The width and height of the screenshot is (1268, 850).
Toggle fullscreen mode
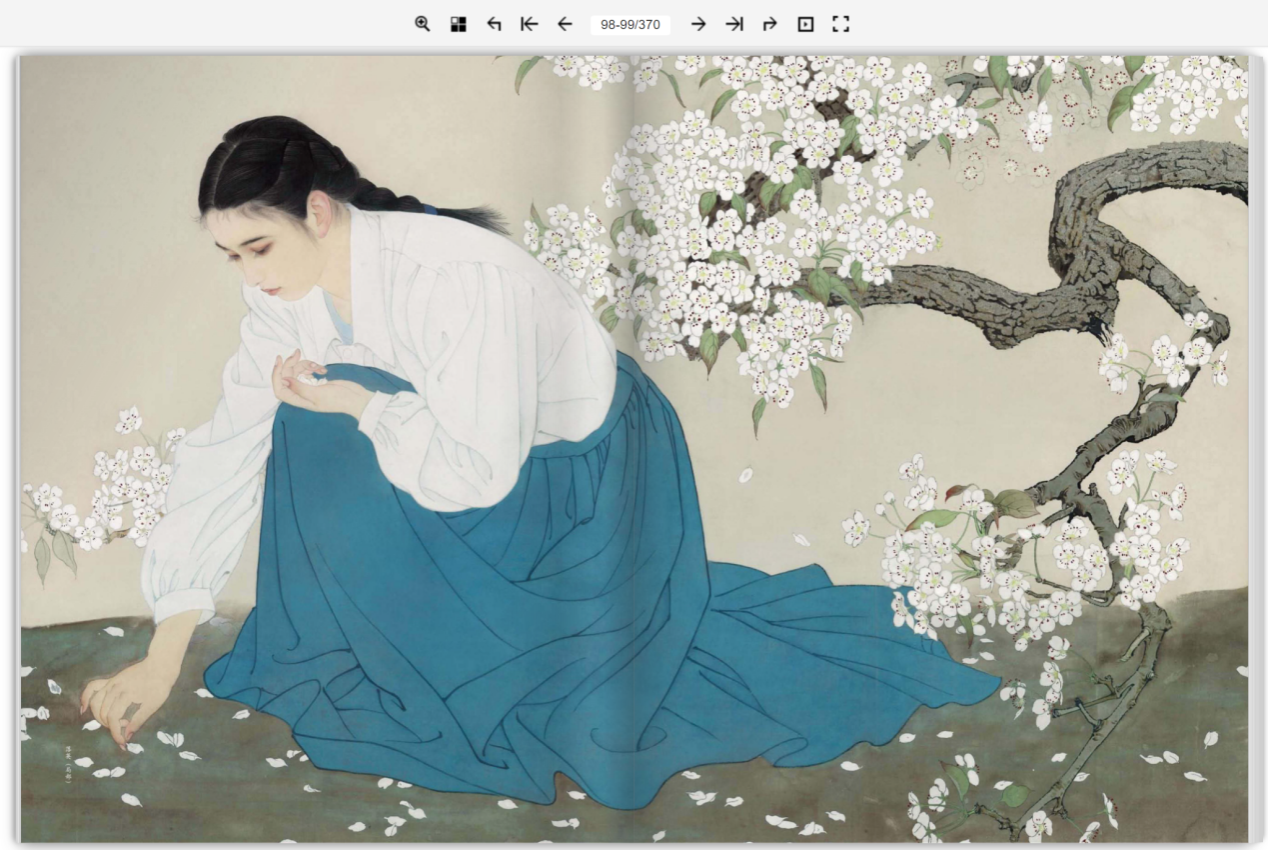841,24
